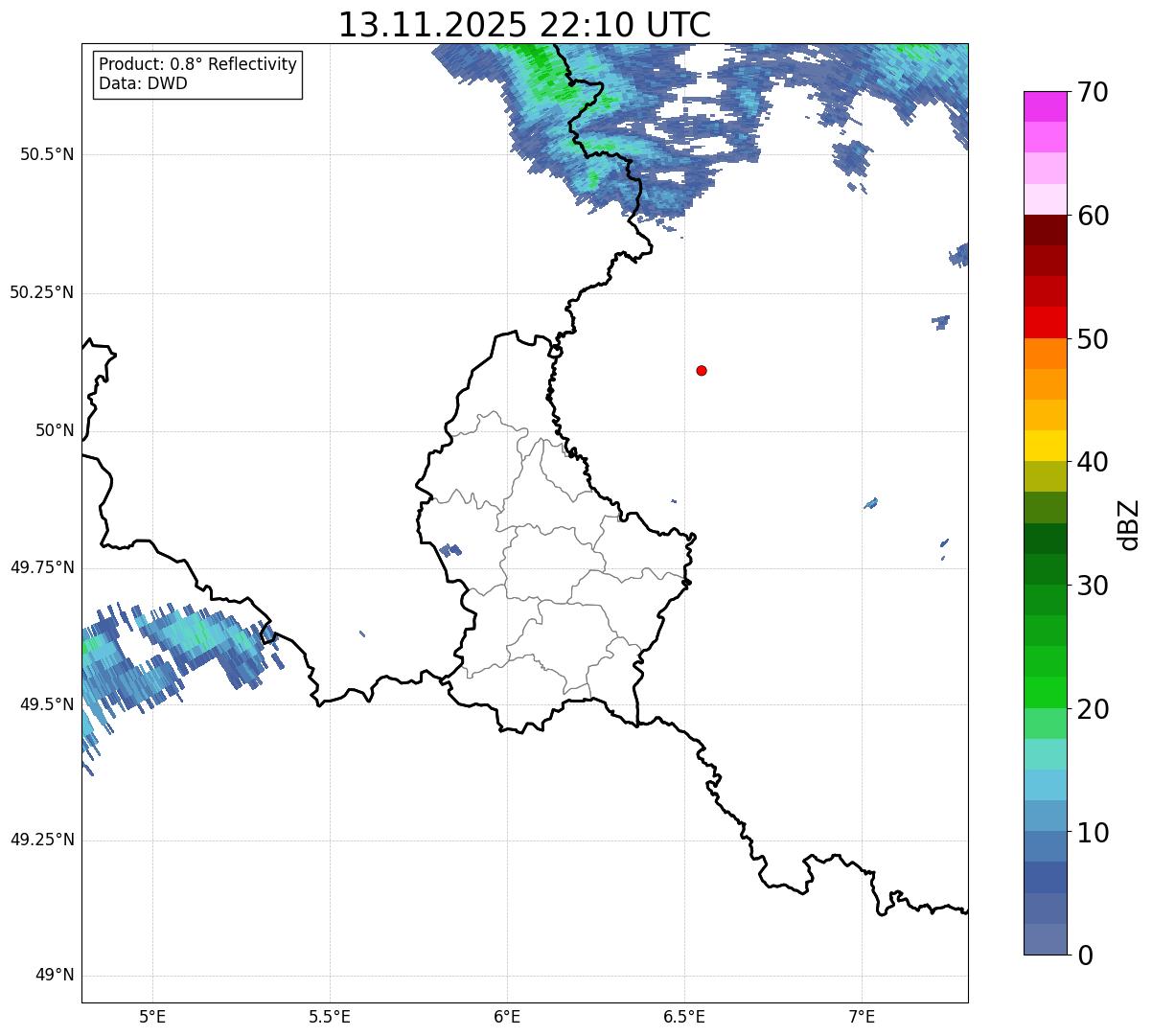Click the colorbar tick label 0
The image size is (1152, 1036).
click(x=1086, y=955)
